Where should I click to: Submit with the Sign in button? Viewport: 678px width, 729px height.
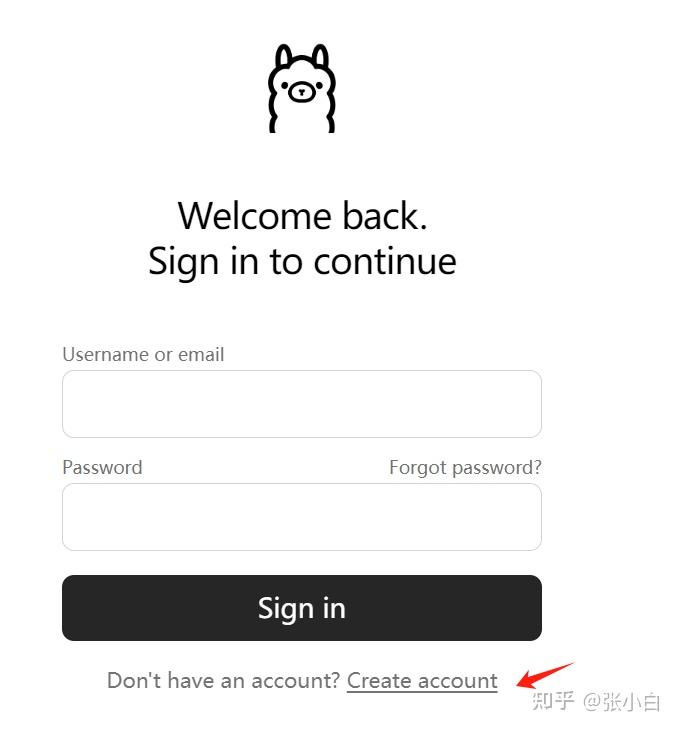click(302, 608)
